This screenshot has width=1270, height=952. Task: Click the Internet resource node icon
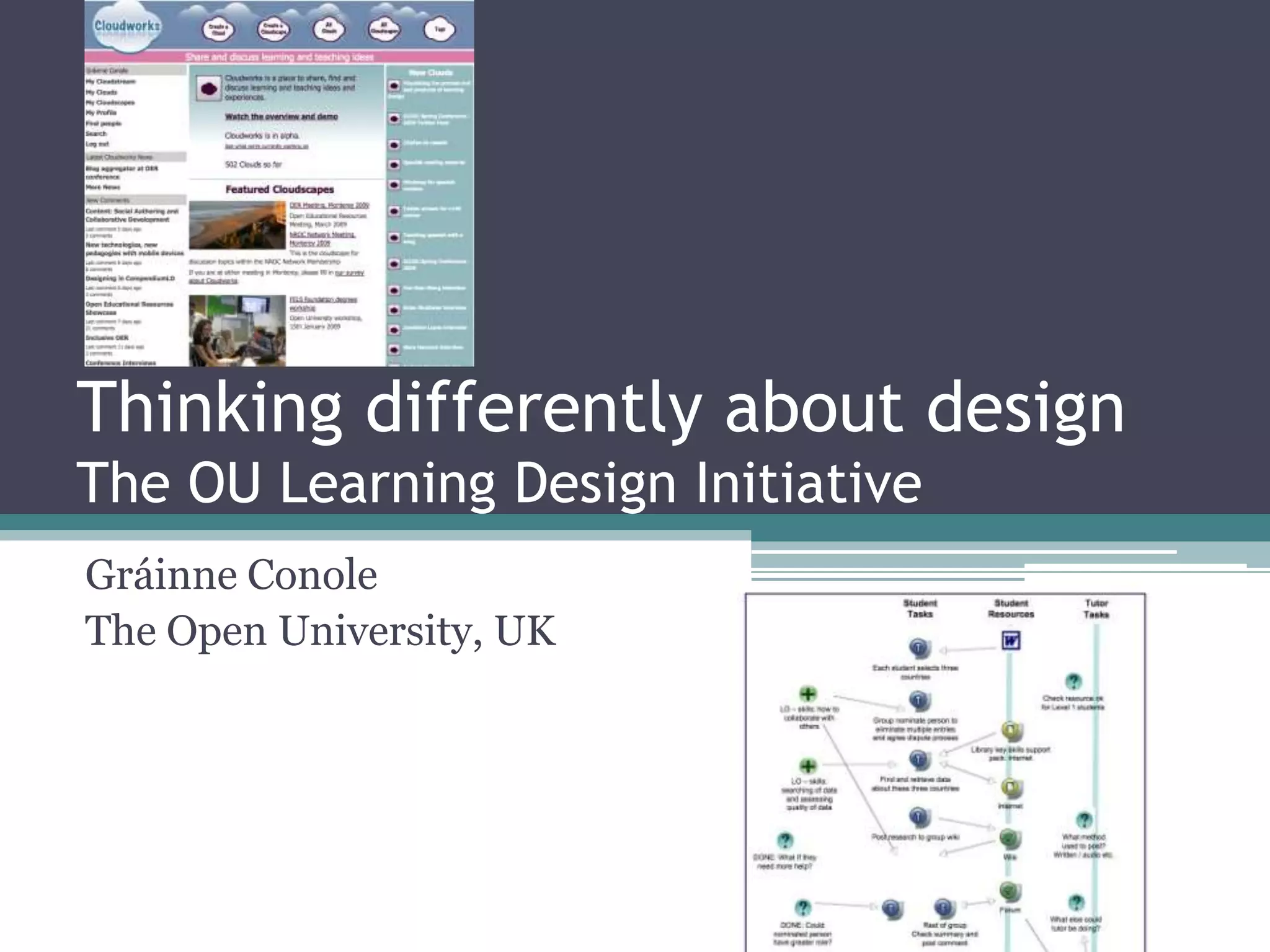tap(1011, 788)
